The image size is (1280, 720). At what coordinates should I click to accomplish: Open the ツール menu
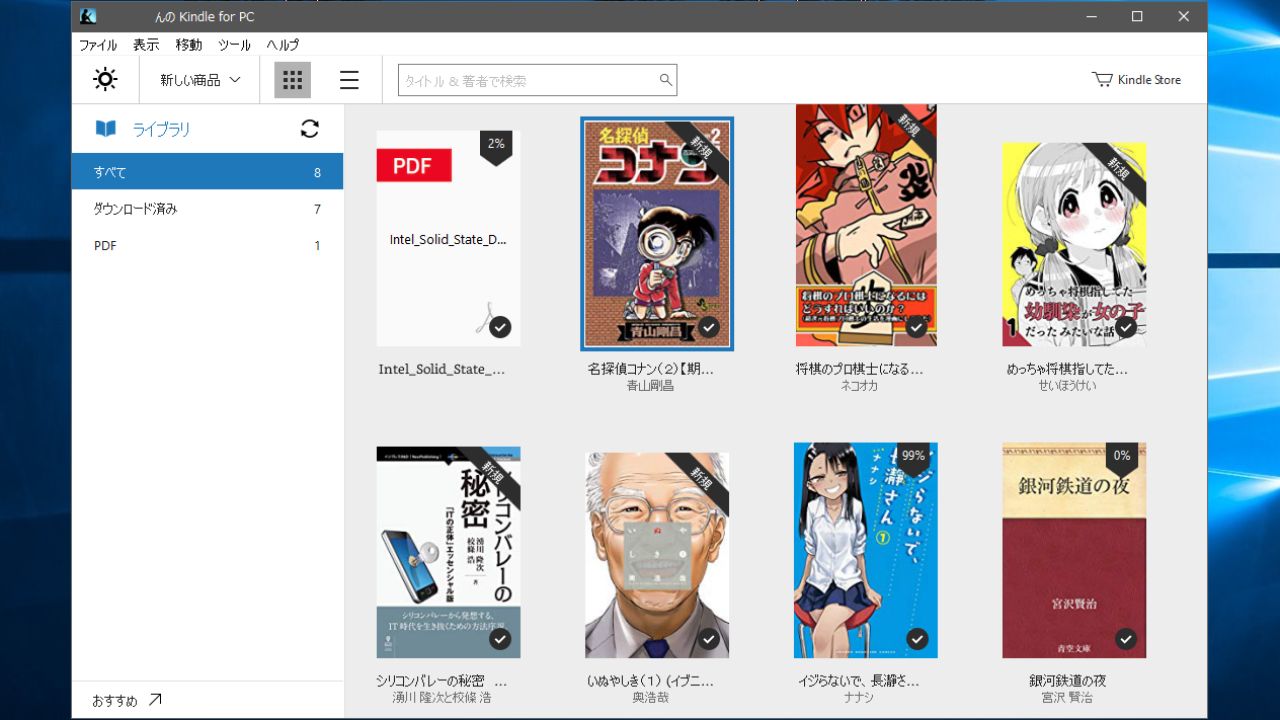235,45
